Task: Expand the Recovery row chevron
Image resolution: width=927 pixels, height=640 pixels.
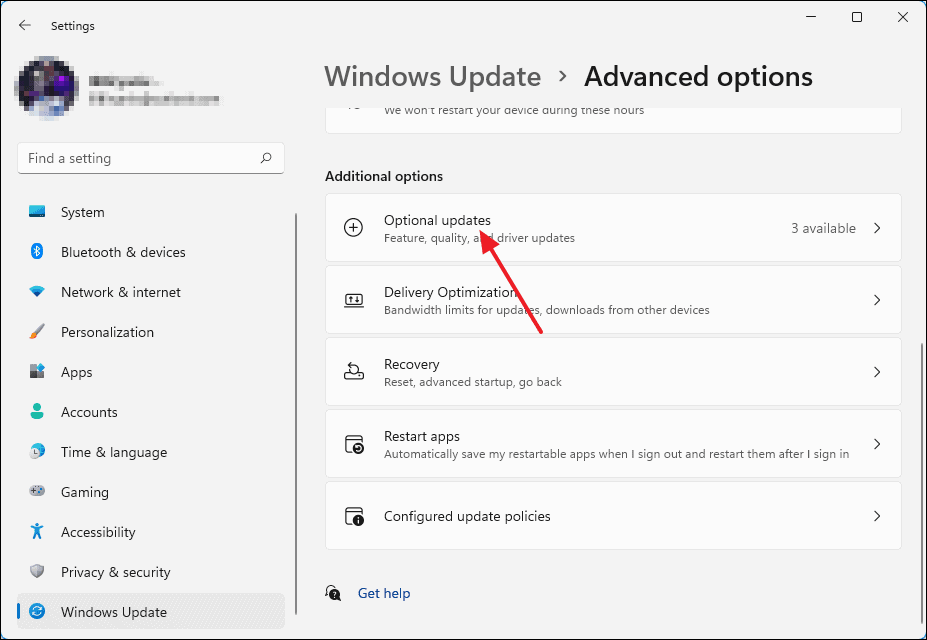Action: [x=877, y=371]
